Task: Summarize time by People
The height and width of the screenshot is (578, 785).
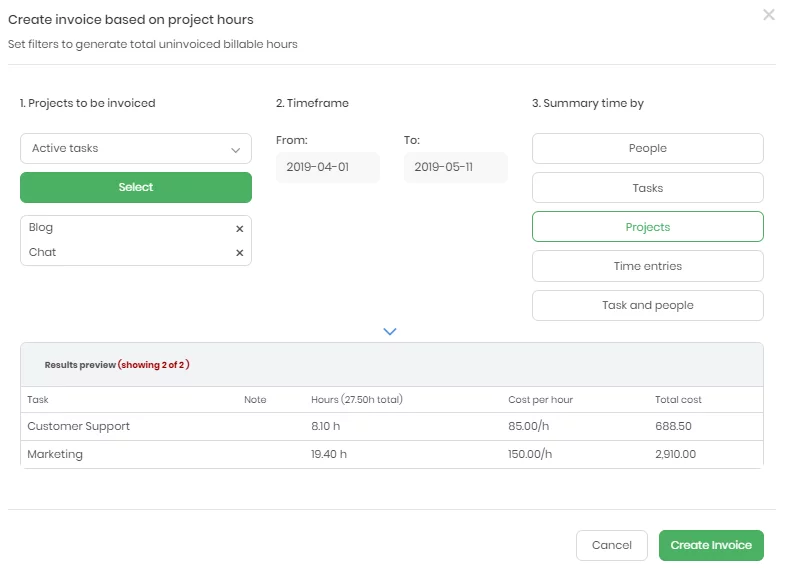Action: pos(647,148)
